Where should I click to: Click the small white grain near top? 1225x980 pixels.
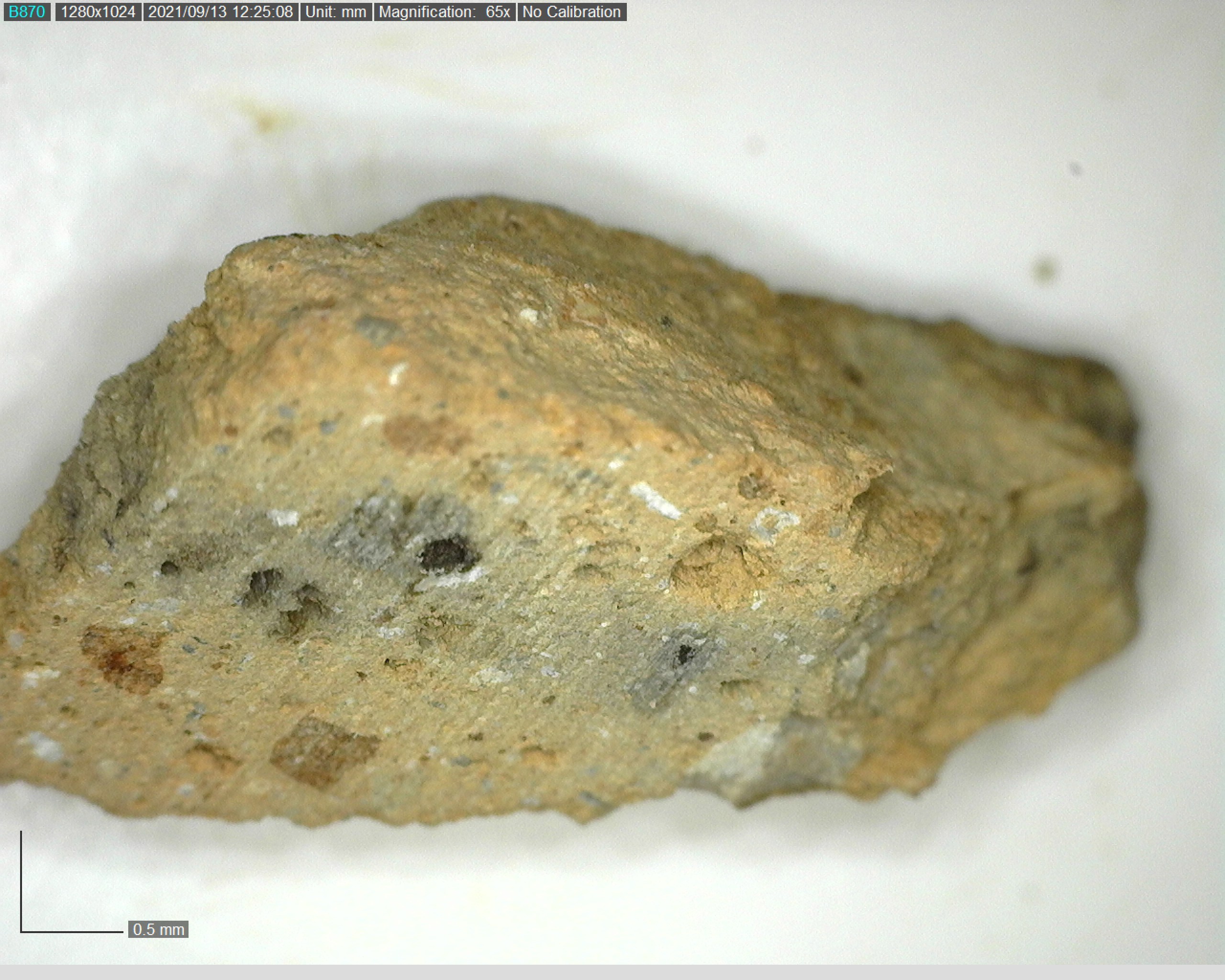(x=528, y=315)
